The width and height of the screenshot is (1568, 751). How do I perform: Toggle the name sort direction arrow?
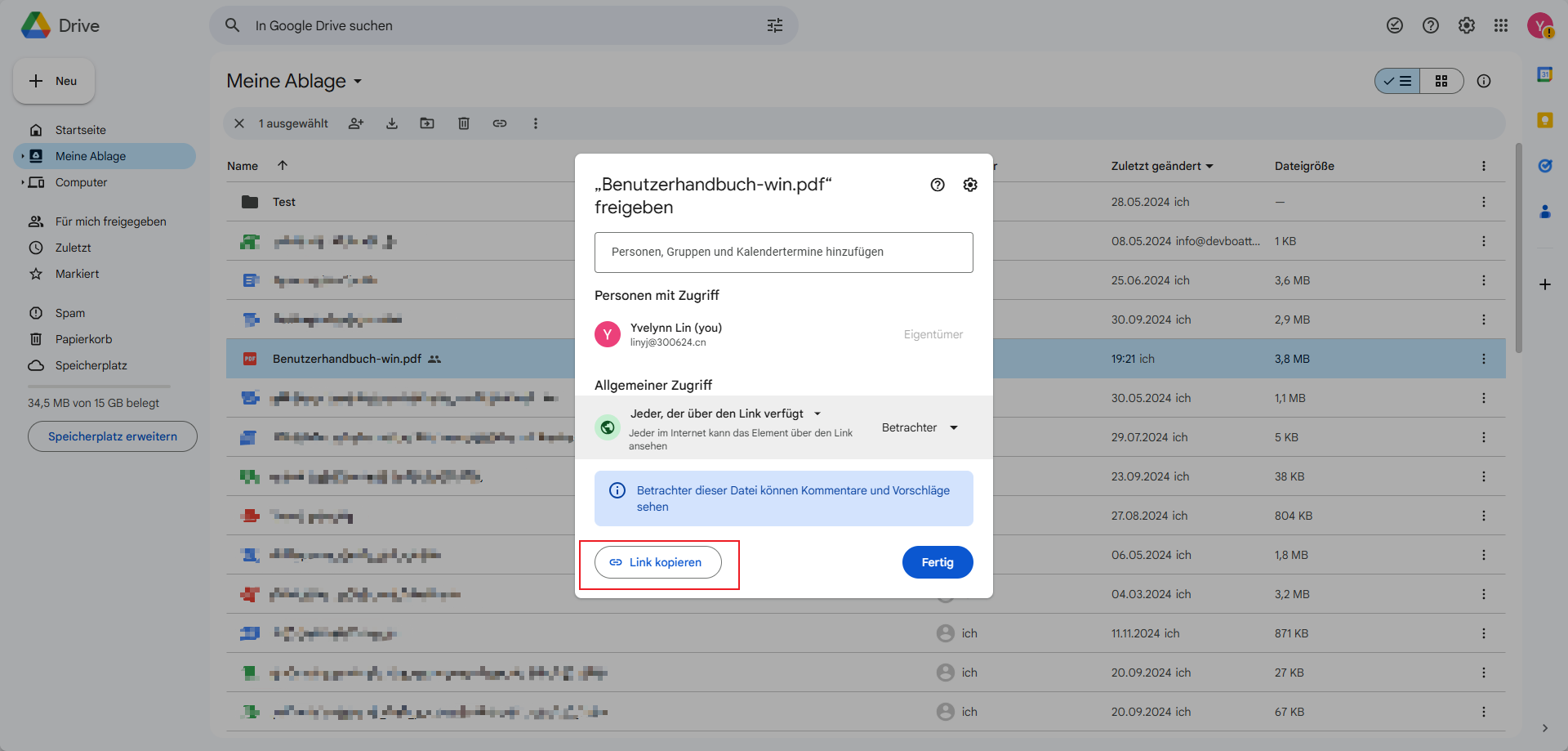point(283,165)
